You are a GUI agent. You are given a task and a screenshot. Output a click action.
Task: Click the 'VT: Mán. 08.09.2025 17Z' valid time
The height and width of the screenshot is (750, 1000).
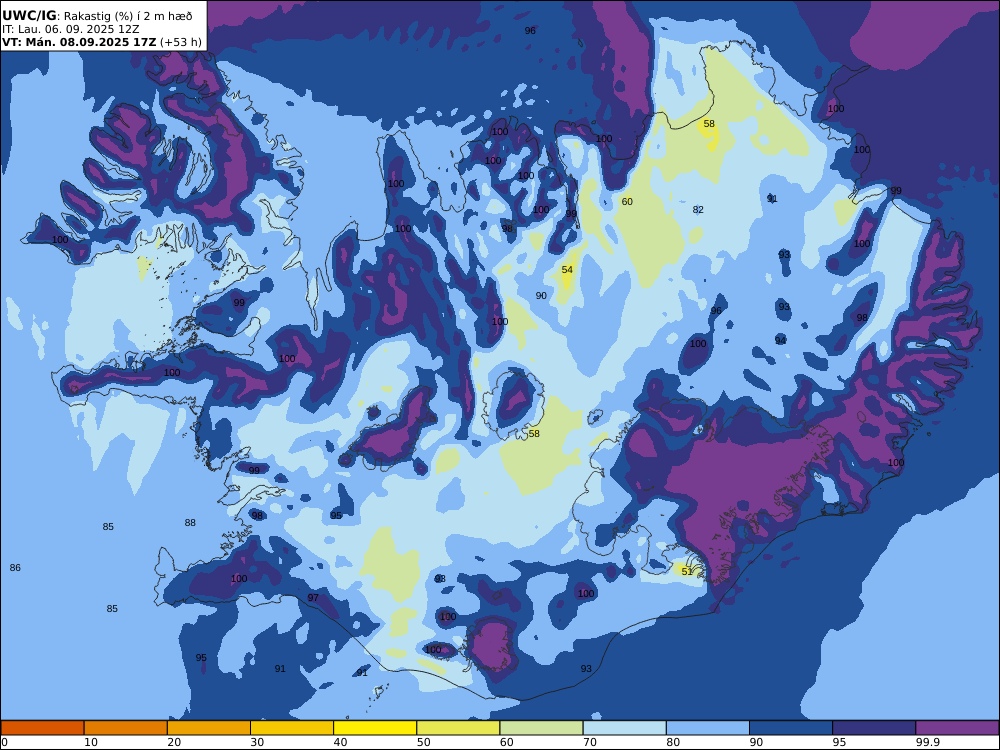(x=78, y=42)
